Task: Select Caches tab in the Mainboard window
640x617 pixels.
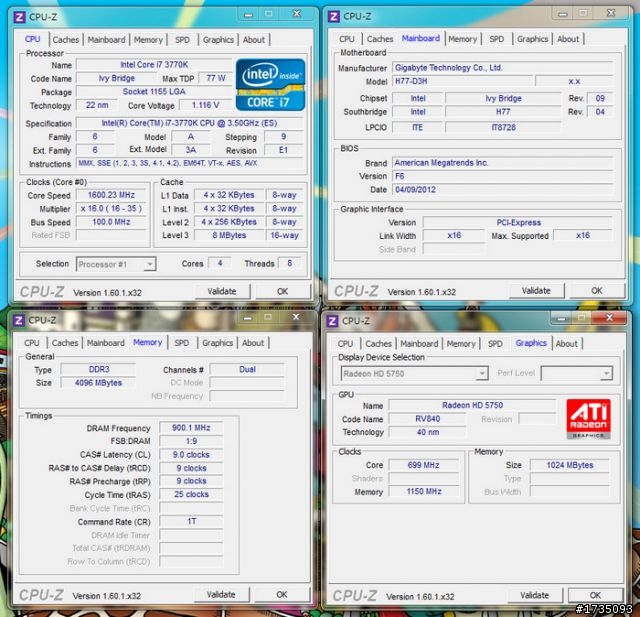Action: [x=380, y=39]
